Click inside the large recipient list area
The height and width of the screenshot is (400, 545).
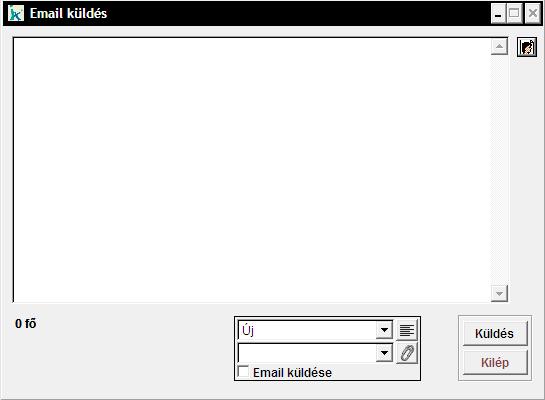[x=252, y=170]
